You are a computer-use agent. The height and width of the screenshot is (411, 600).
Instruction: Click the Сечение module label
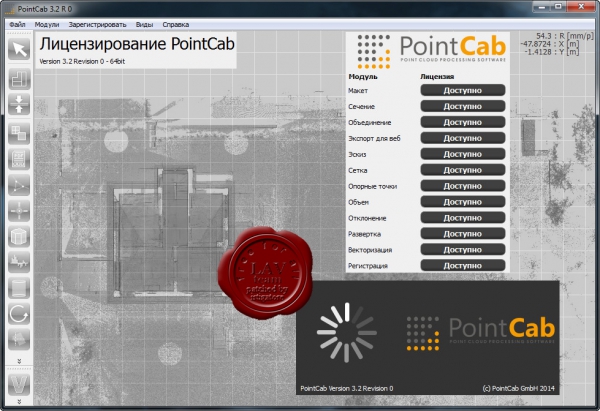click(361, 107)
